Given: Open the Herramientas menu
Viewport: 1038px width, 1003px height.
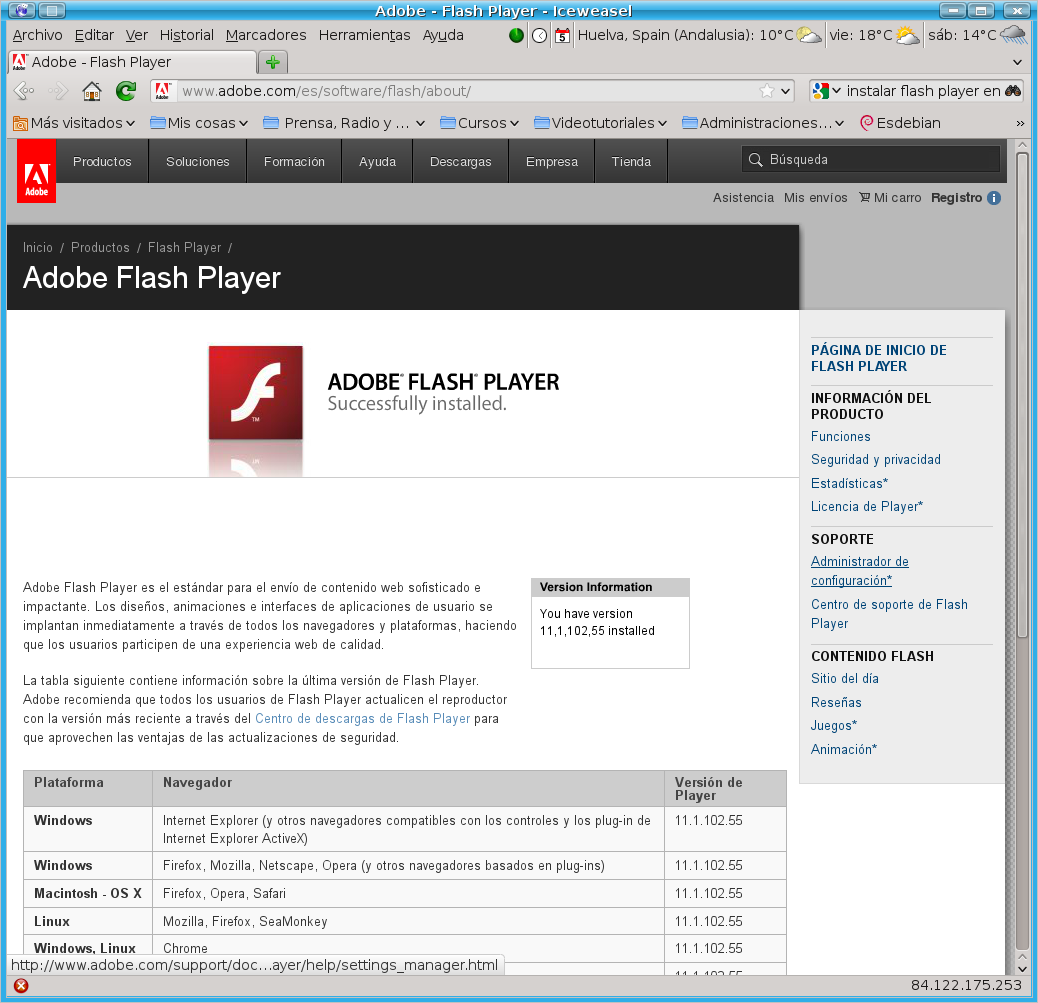Looking at the screenshot, I should 365,35.
